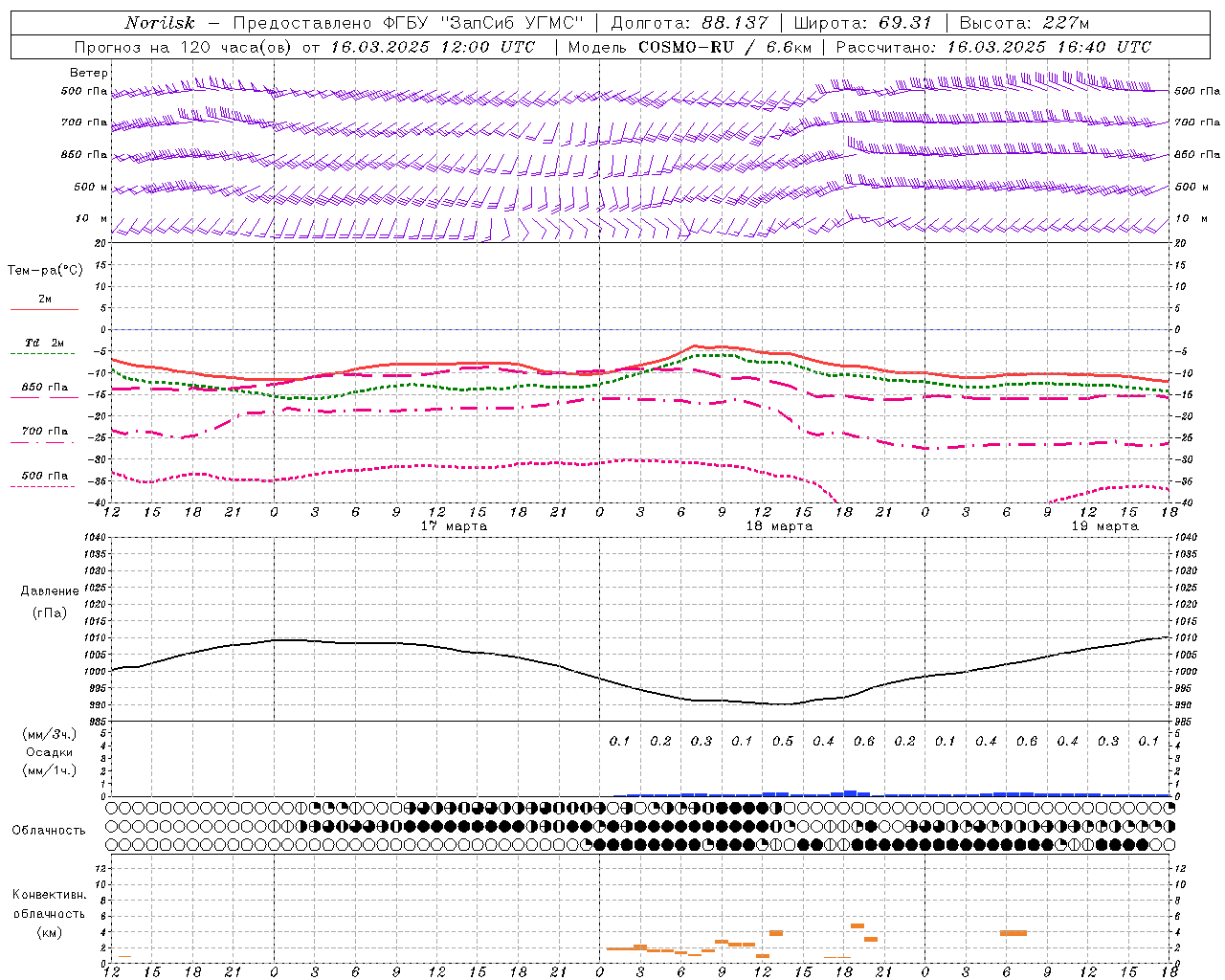The height and width of the screenshot is (980, 1225).
Task: Click the 'Широта: 69.31' latitude value
Action: pyautogui.click(x=862, y=23)
